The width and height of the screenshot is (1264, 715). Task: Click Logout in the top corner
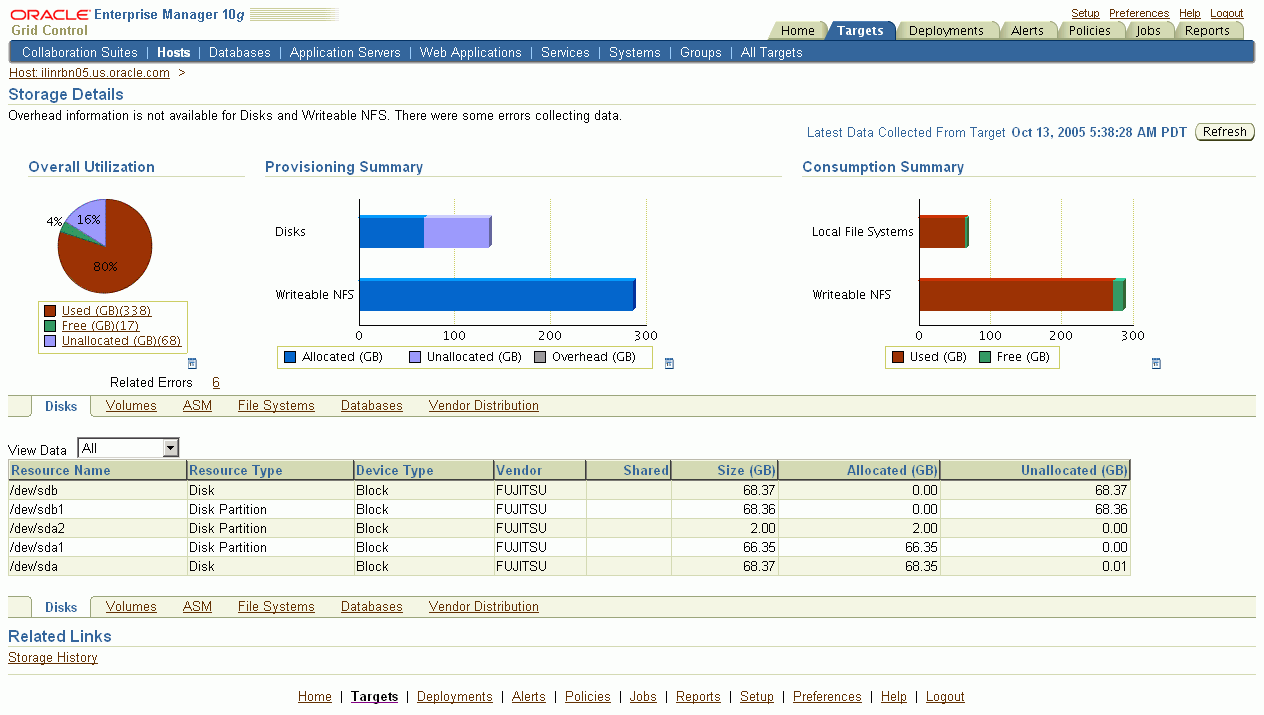[x=1227, y=12]
